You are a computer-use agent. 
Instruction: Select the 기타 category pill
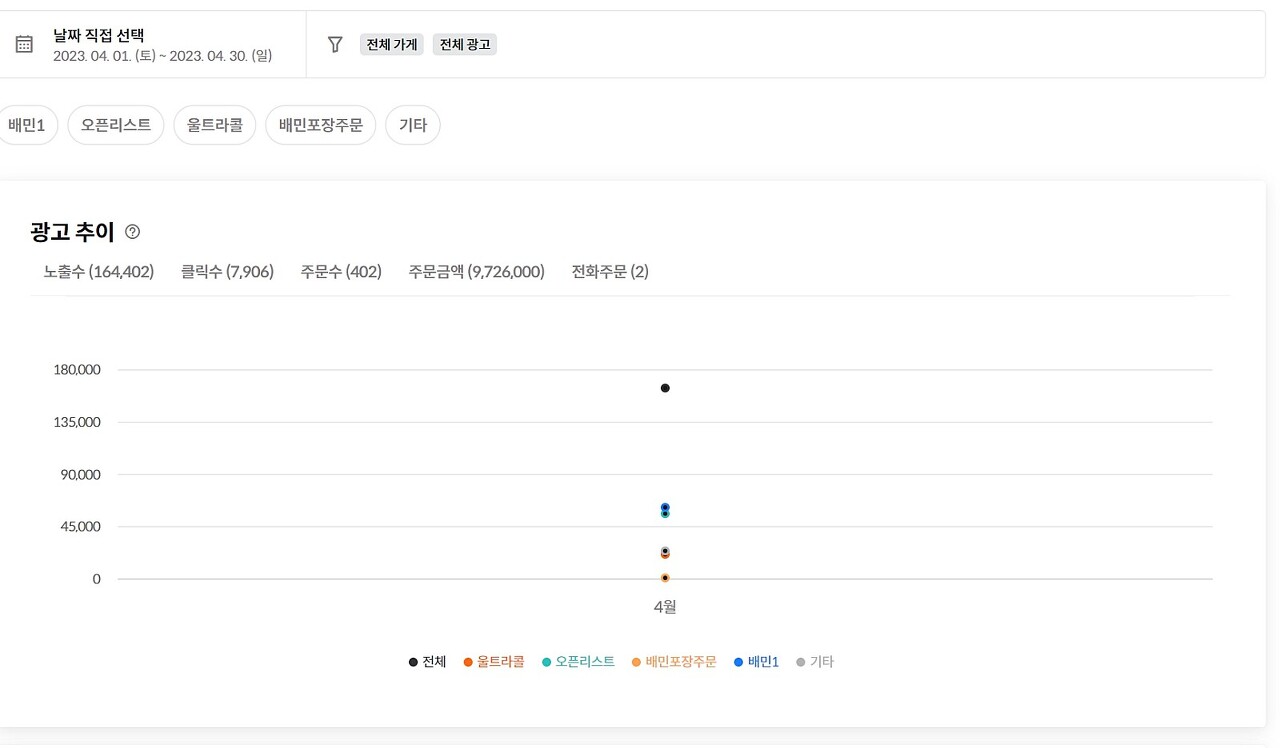coord(413,125)
